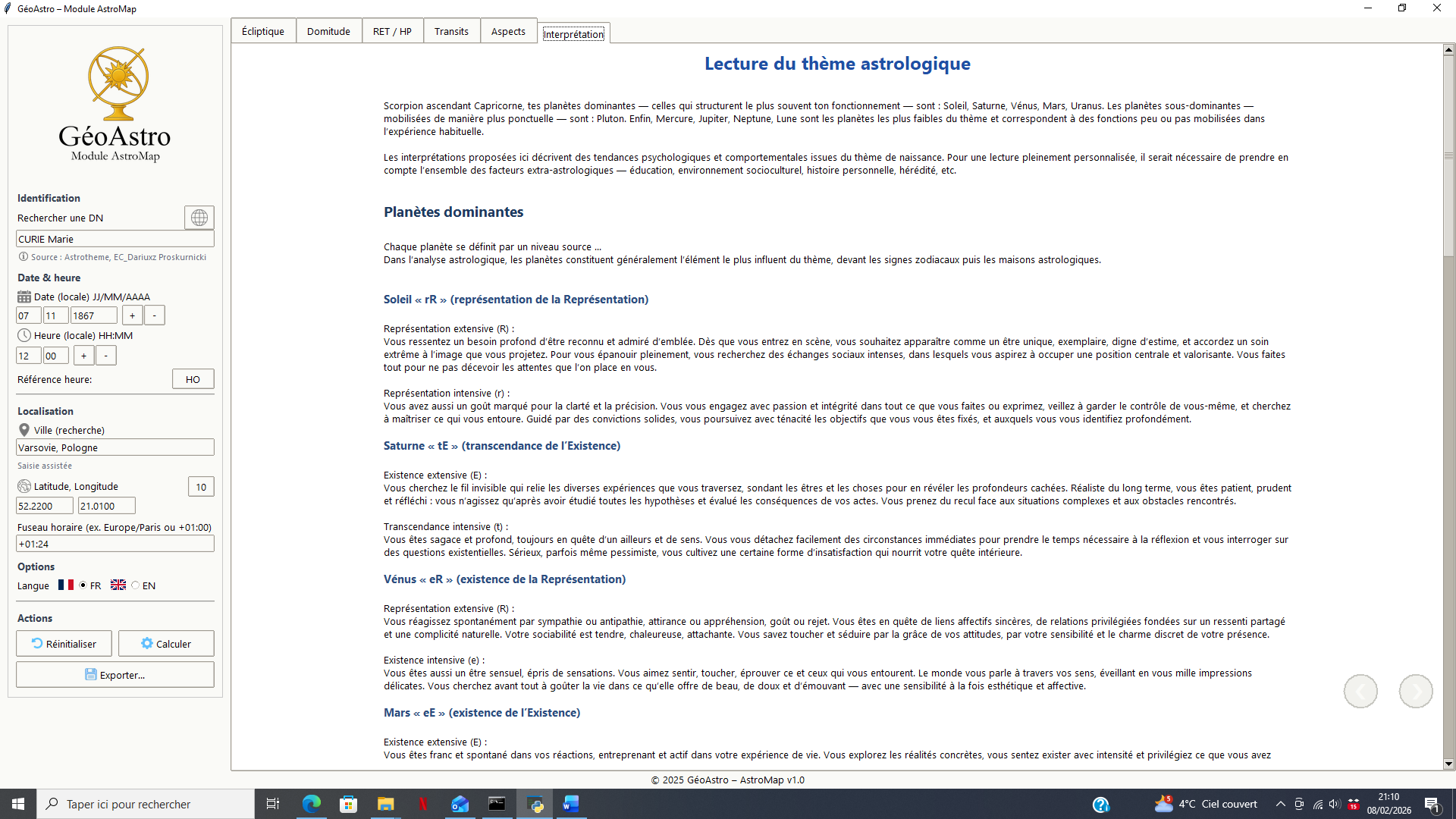
Task: Click the 10 button beside Latitude, Longitude
Action: 201,487
